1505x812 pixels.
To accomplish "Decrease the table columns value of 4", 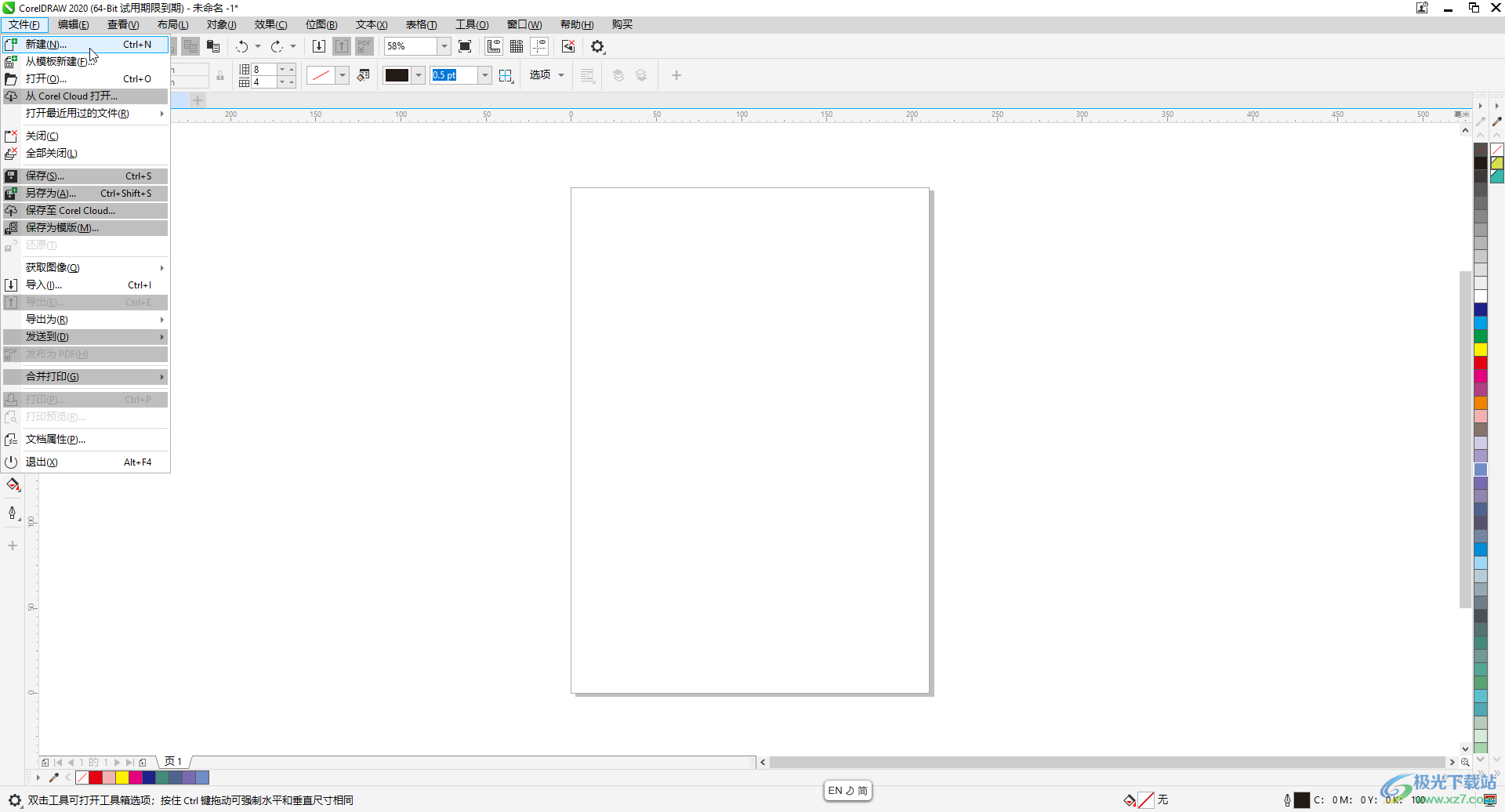I will coord(282,82).
